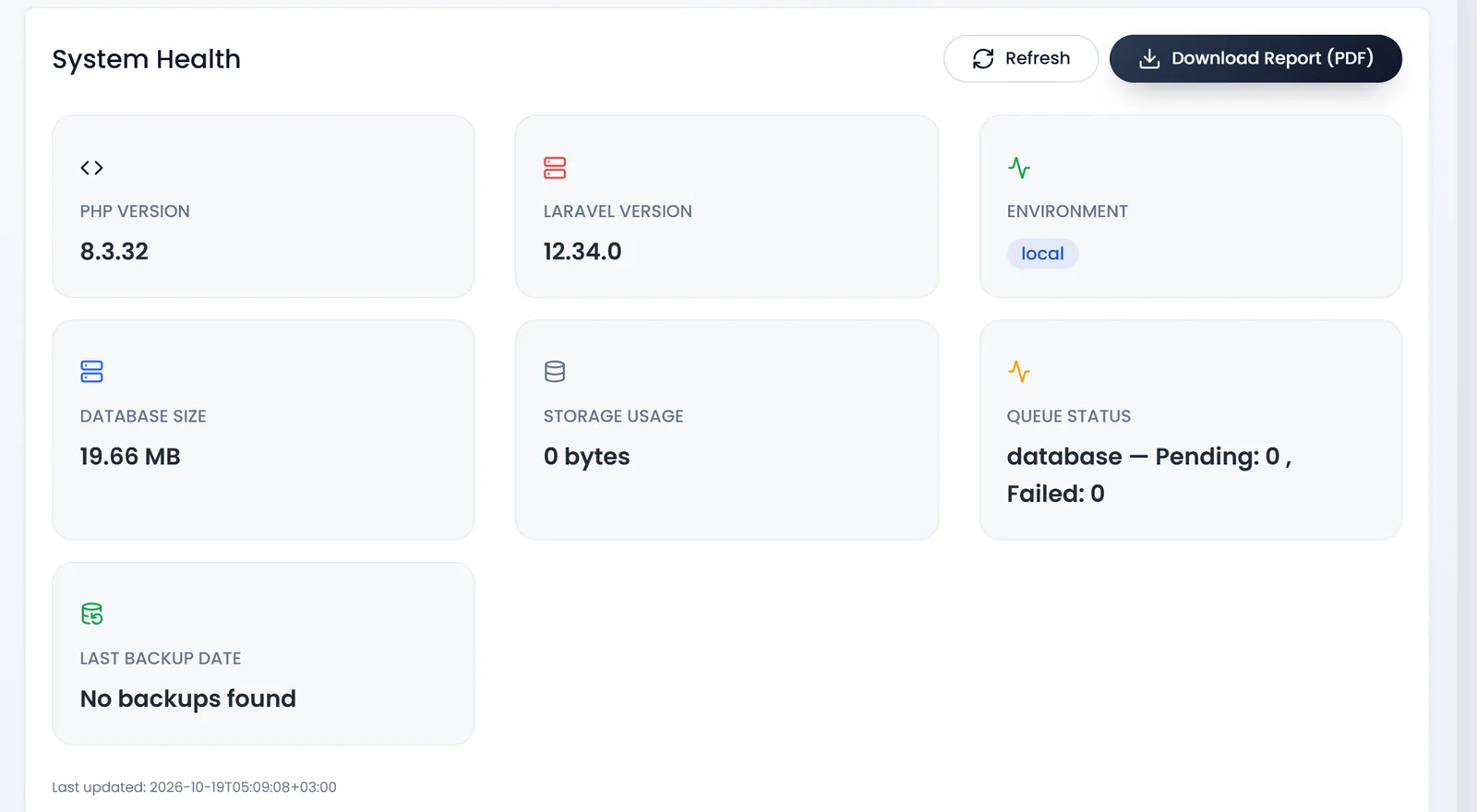The height and width of the screenshot is (812, 1477).
Task: Click the 'System Health' heading
Action: (x=146, y=59)
